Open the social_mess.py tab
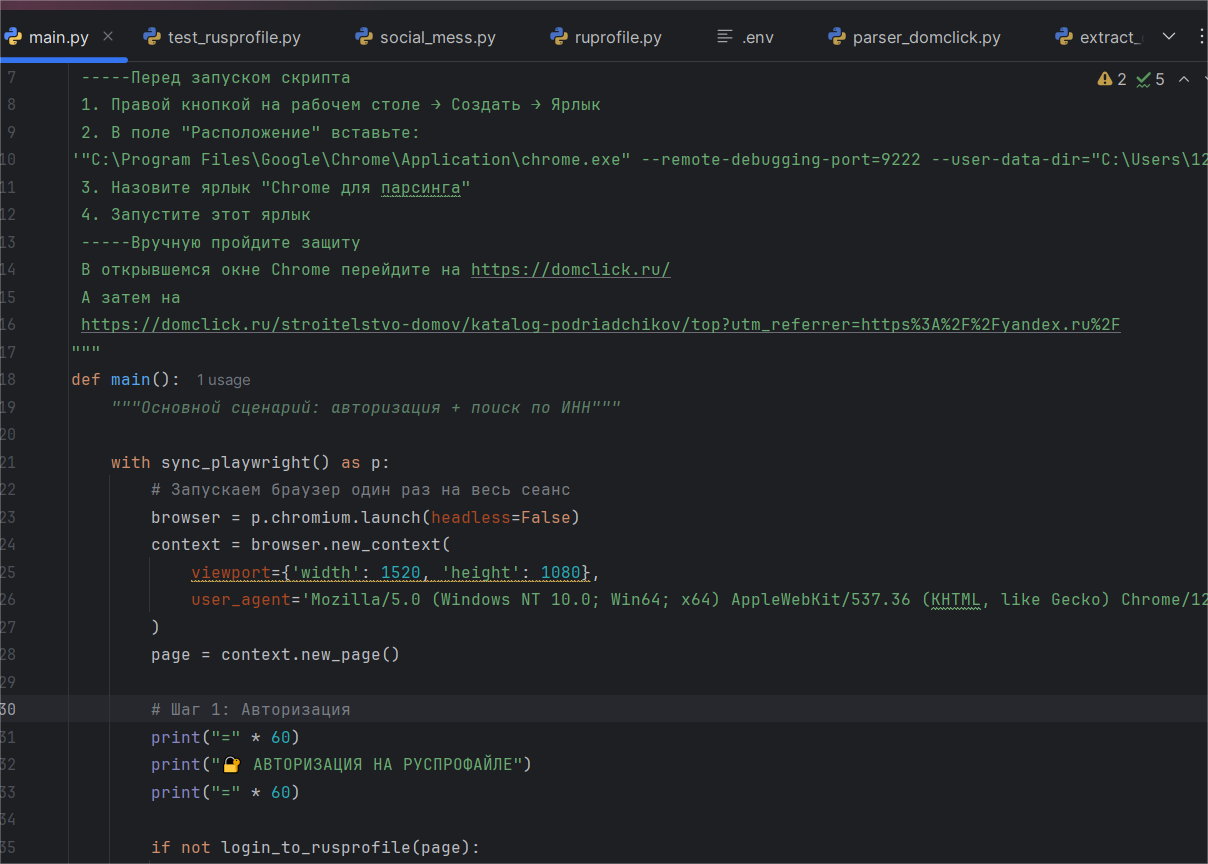 437,38
